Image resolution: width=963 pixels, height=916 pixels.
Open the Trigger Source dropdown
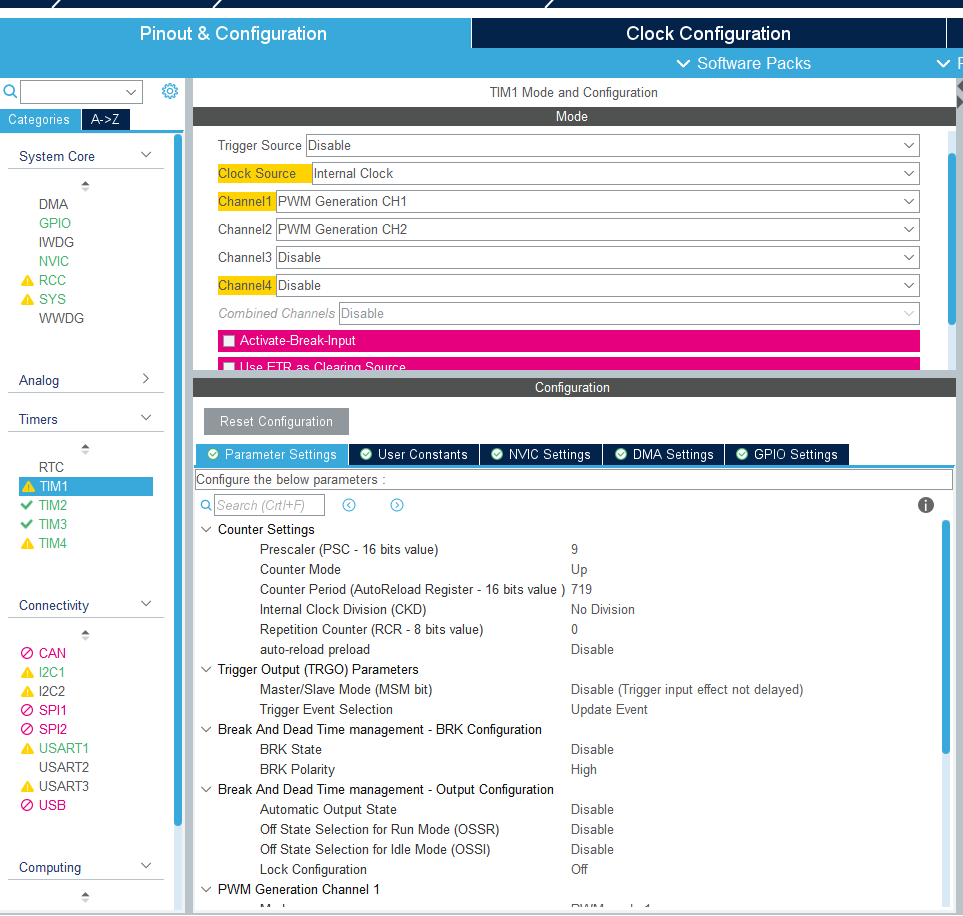612,146
